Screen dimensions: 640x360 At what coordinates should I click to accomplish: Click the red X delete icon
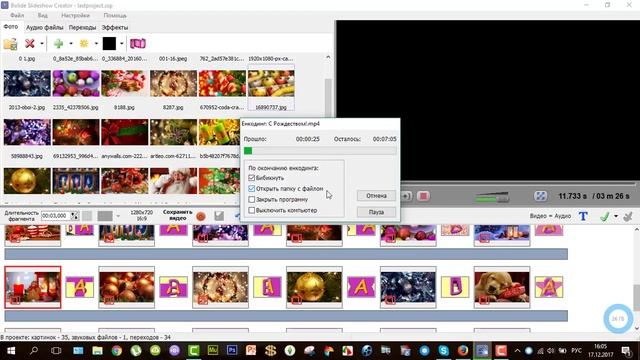(29, 43)
